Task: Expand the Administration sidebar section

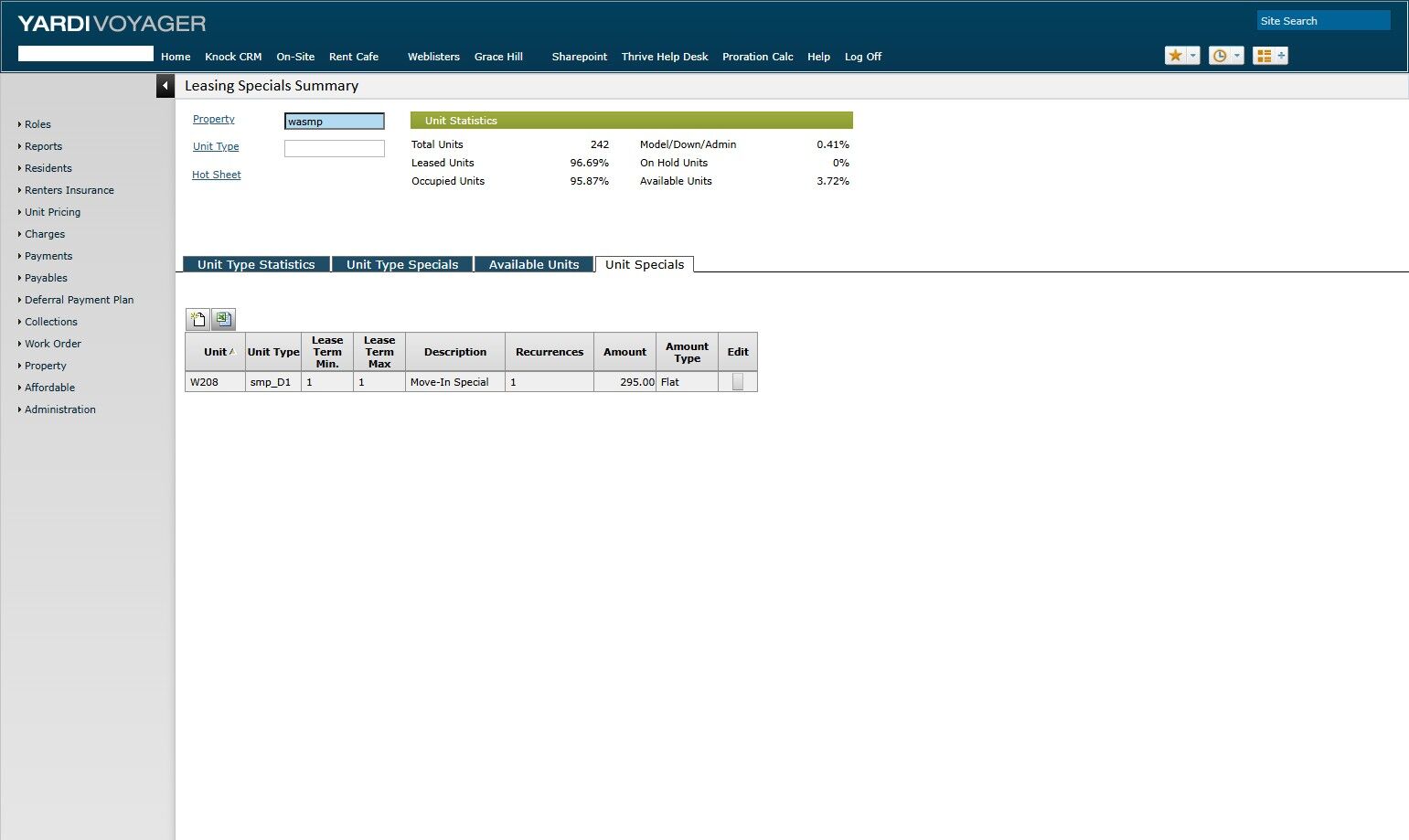Action: (x=60, y=409)
